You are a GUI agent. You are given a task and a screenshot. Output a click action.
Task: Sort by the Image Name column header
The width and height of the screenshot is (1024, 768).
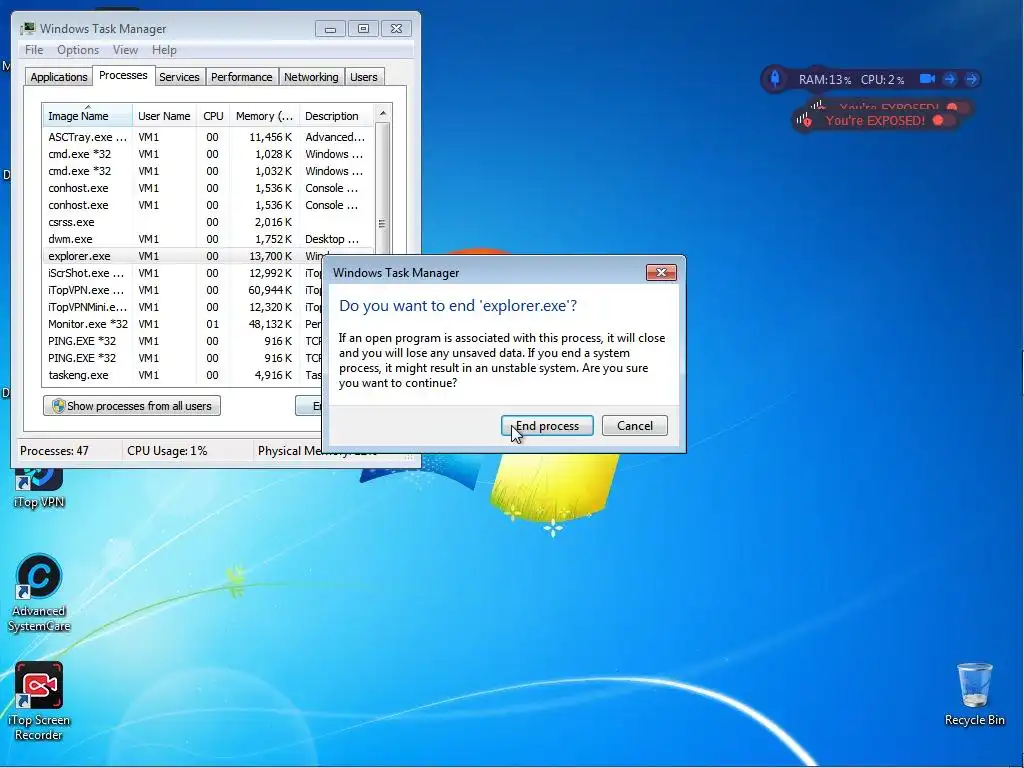tap(87, 116)
